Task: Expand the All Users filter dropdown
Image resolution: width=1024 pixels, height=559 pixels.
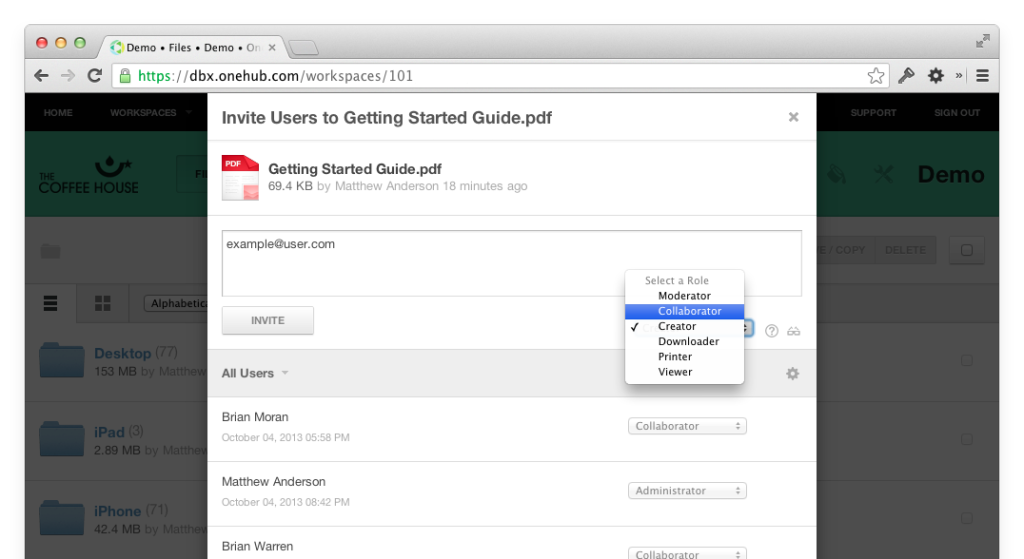Action: coord(255,374)
